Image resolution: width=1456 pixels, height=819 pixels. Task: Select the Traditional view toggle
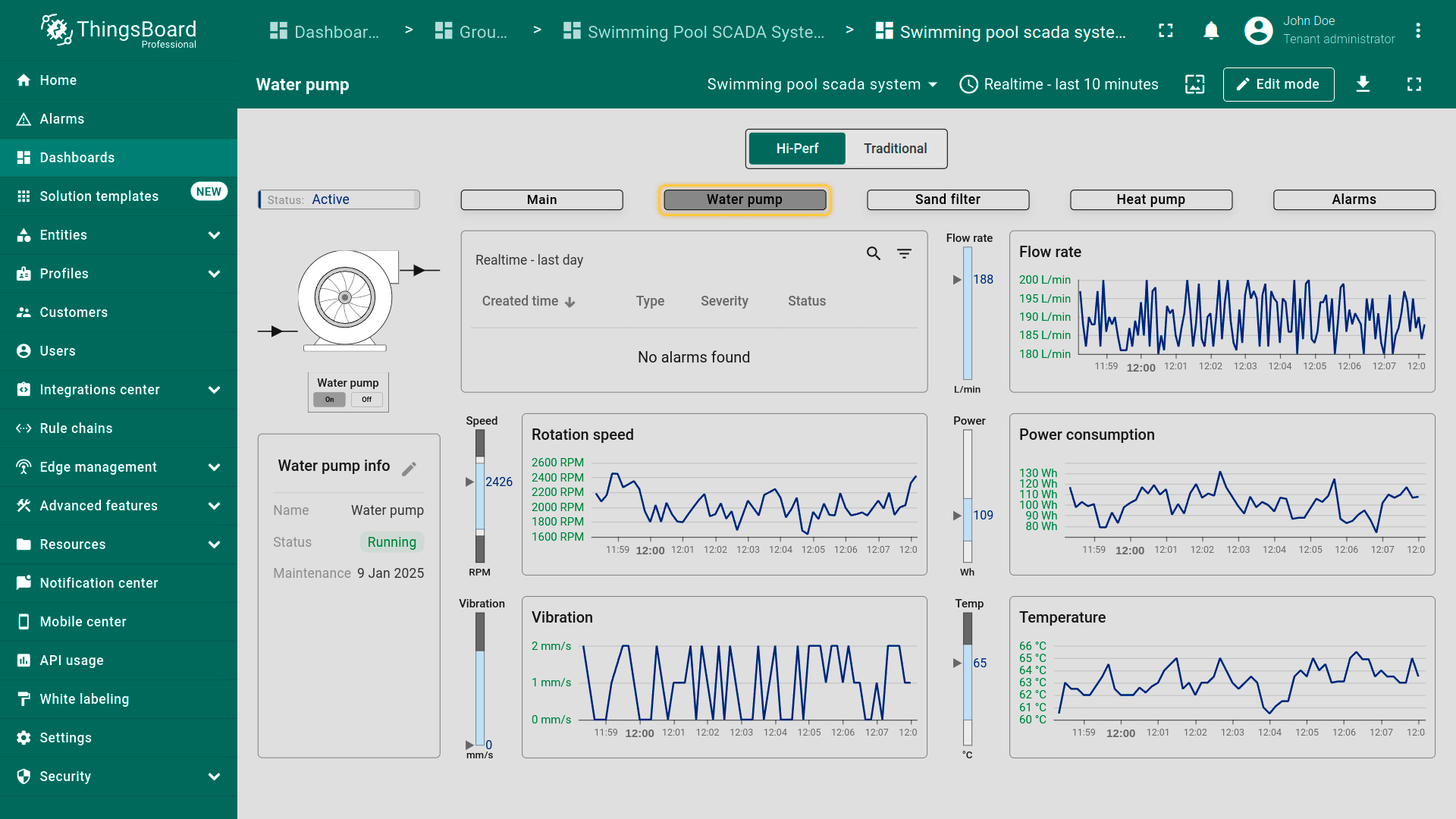point(895,149)
